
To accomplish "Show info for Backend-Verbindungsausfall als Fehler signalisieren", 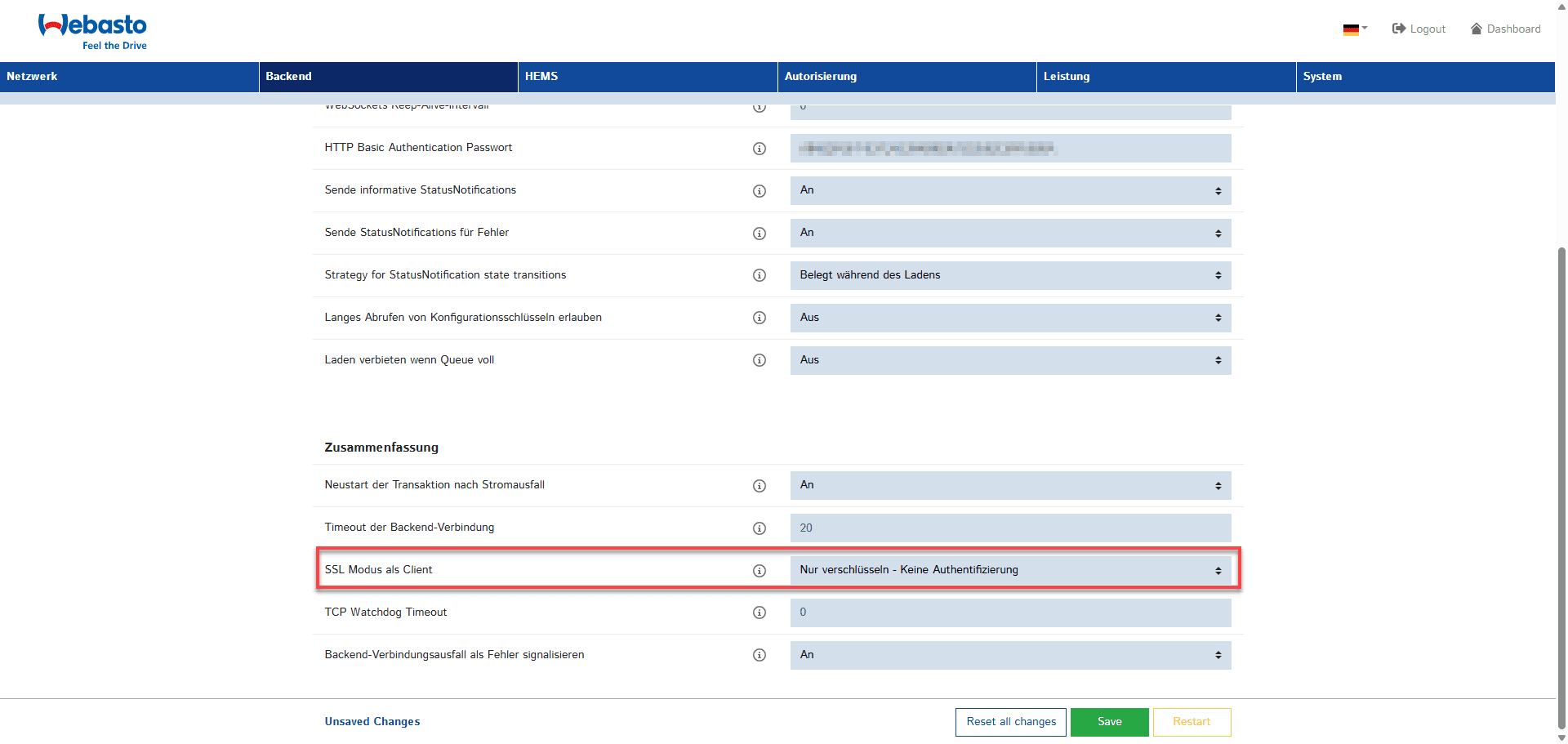I will click(x=759, y=656).
